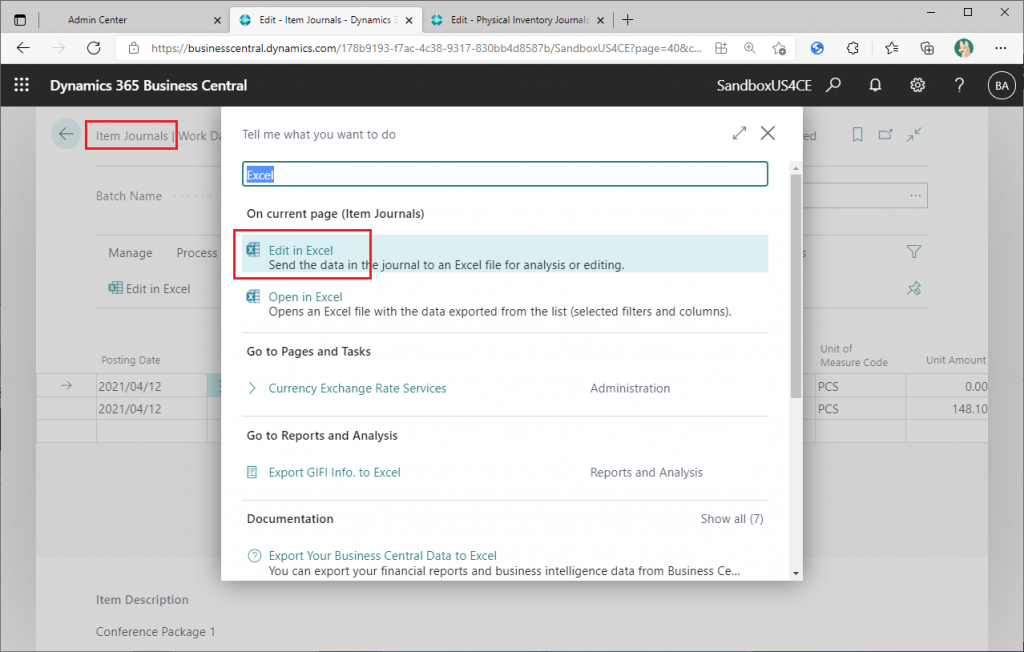Screen dimensions: 1024x652
Task: Open a new browser tab
Action: tap(628, 20)
